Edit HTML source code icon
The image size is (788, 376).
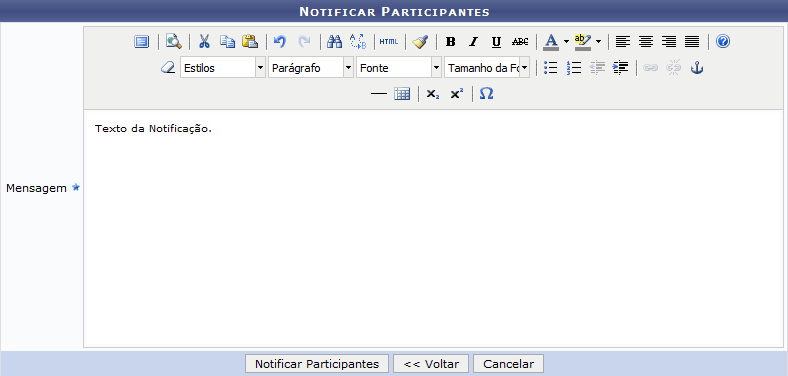(388, 42)
